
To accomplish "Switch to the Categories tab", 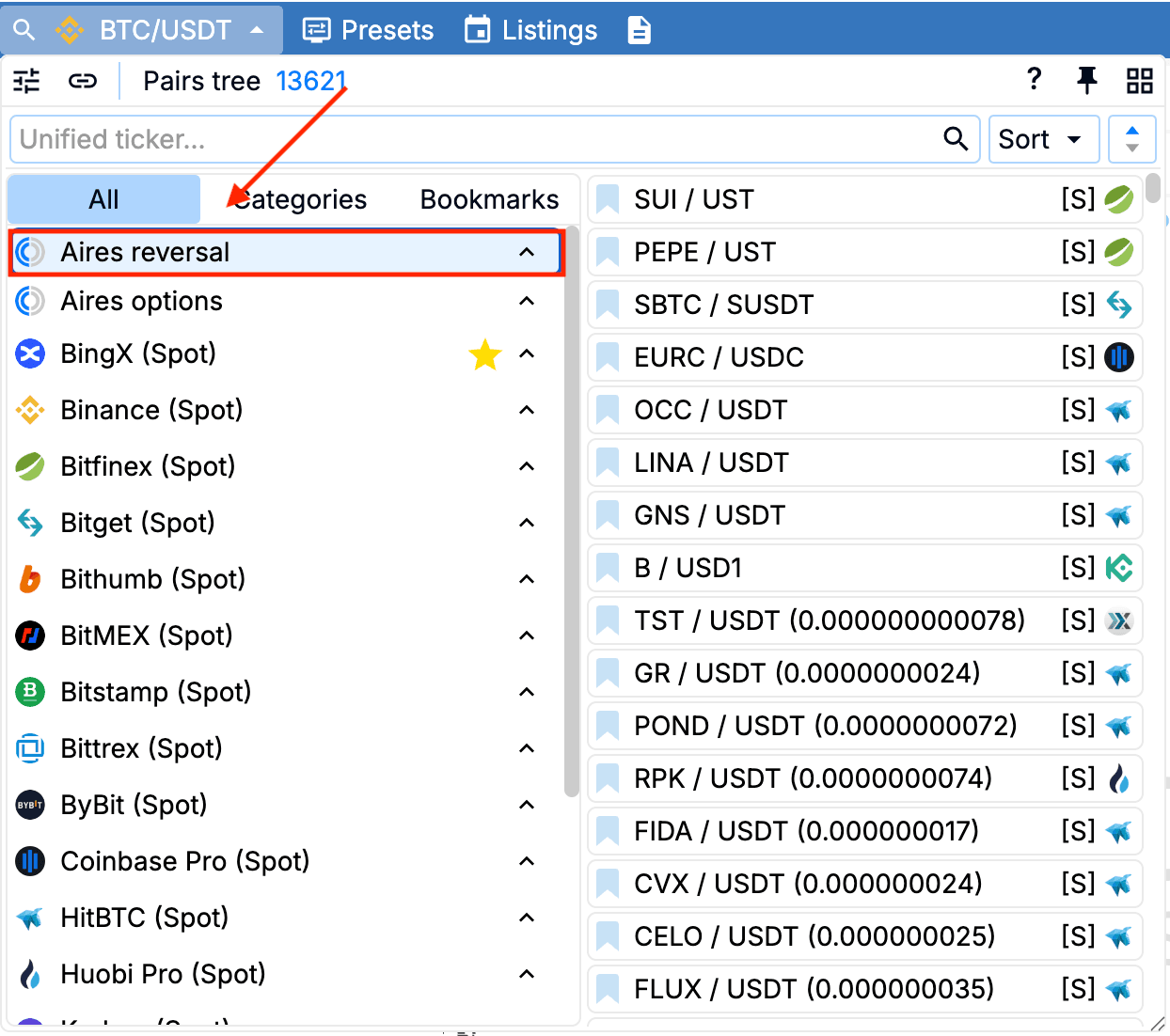I will tap(300, 199).
